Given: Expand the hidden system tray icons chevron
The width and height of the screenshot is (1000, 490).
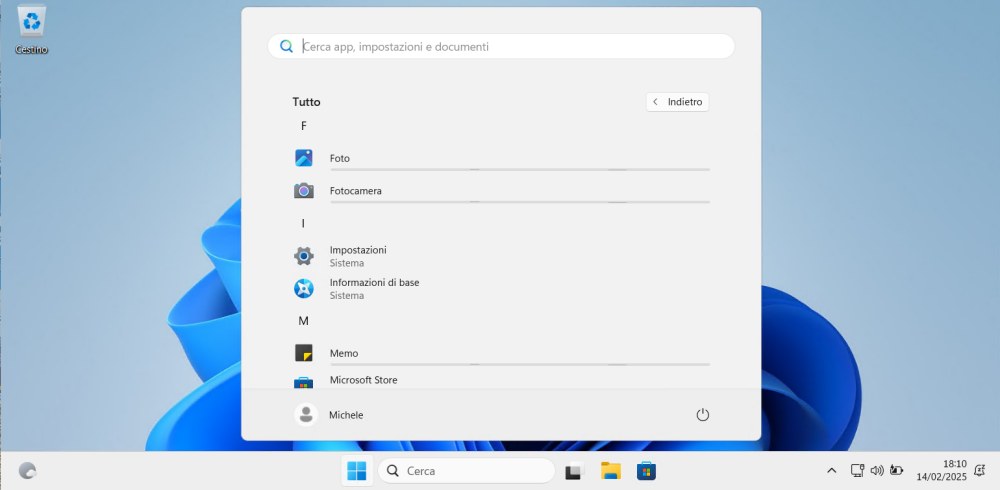Looking at the screenshot, I should coord(831,471).
